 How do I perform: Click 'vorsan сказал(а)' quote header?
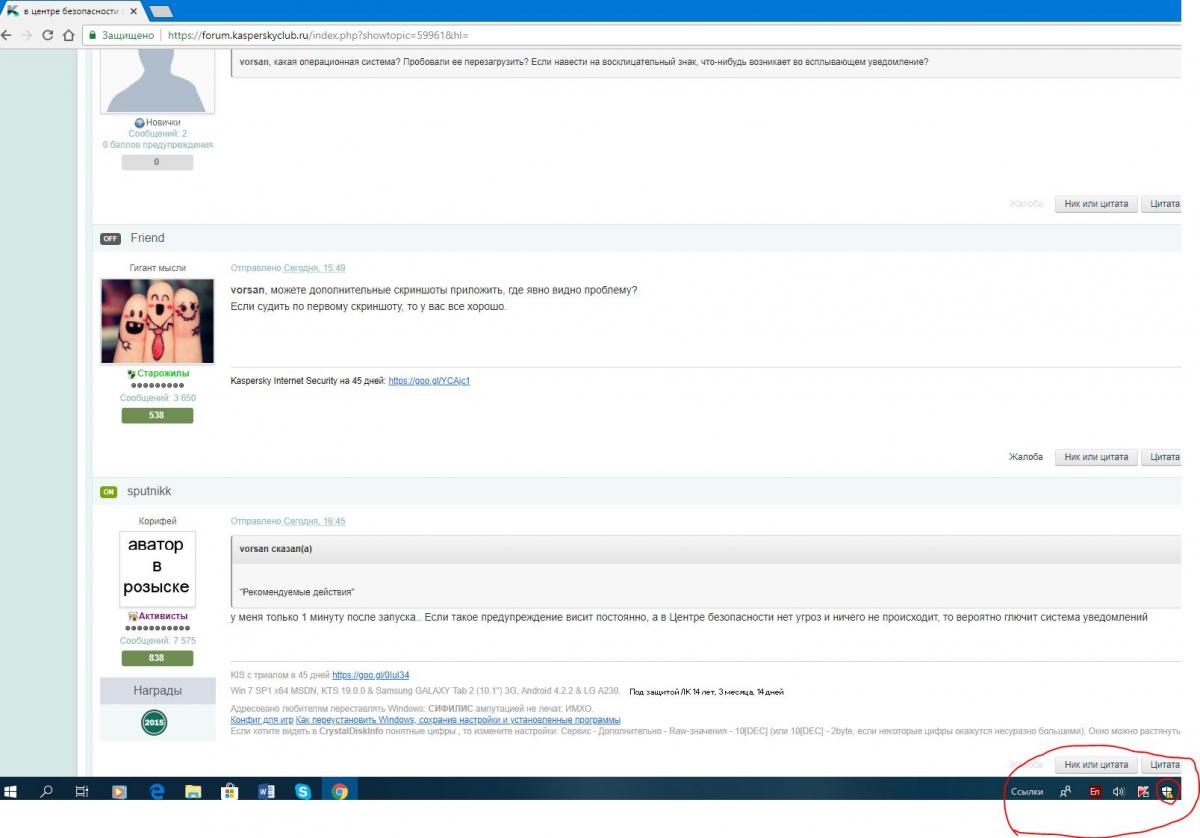coord(275,549)
